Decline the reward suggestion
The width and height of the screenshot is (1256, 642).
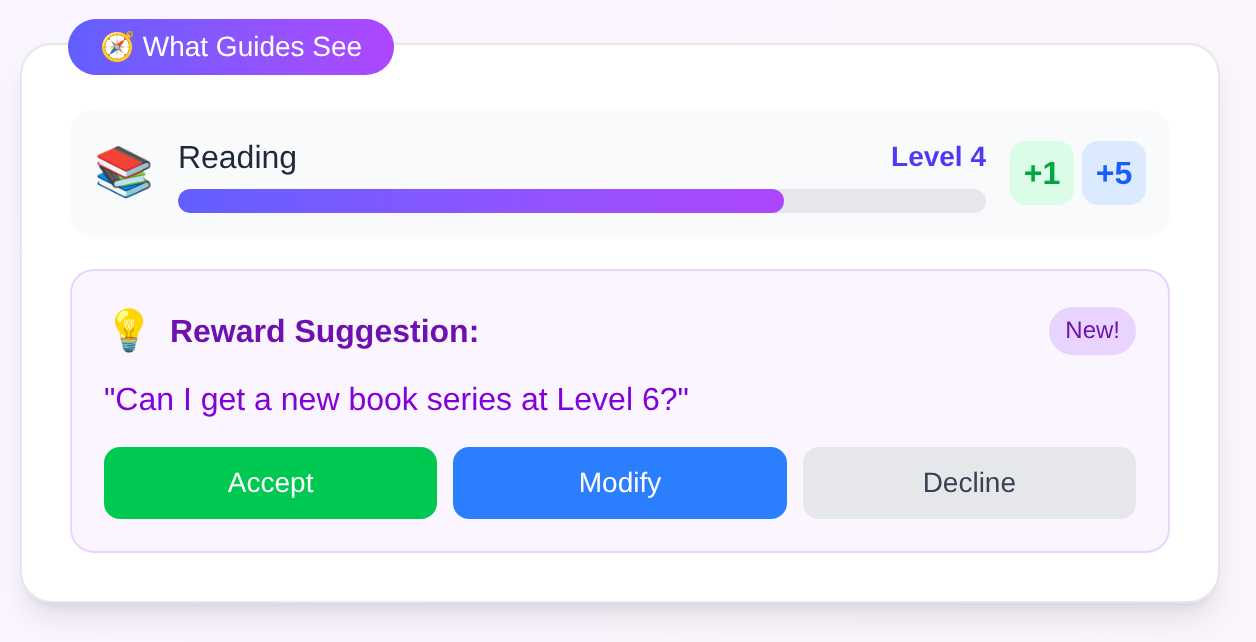[x=968, y=483]
